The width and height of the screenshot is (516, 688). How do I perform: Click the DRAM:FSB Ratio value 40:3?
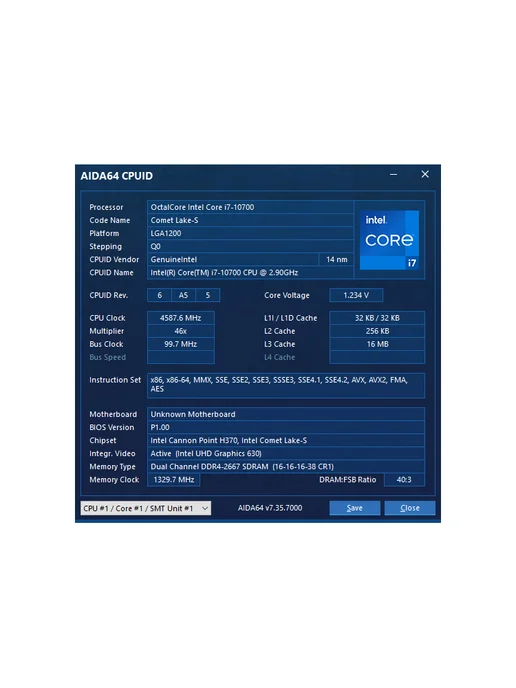click(404, 480)
